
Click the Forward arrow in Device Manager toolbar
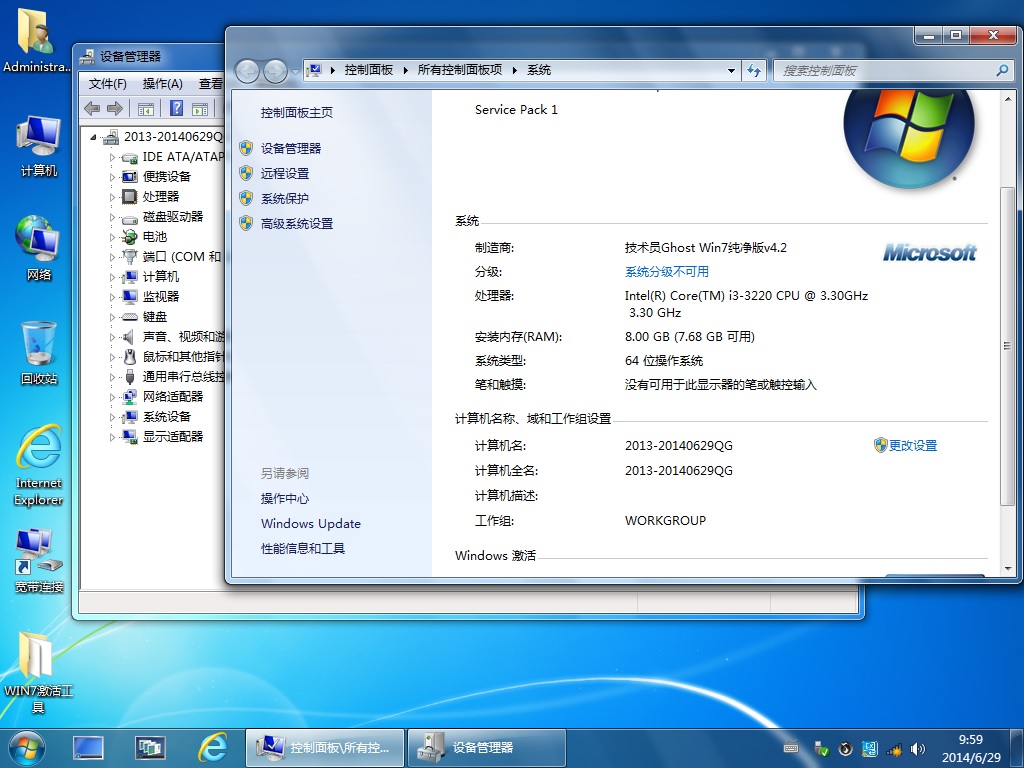pyautogui.click(x=115, y=108)
